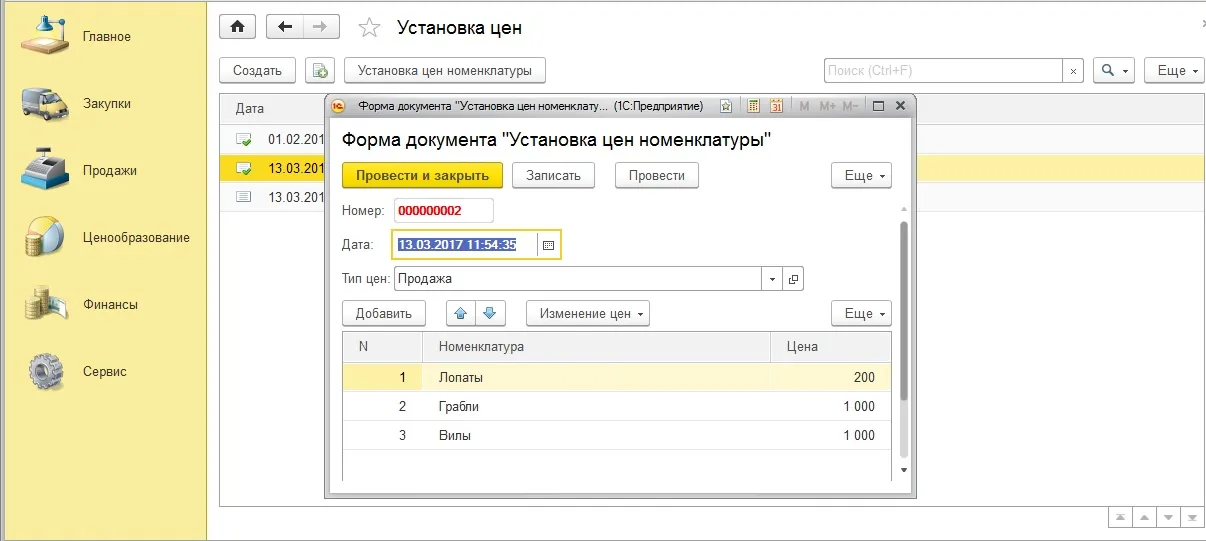Open the Закупки truck icon
This screenshot has width=1206, height=541.
coord(44,104)
